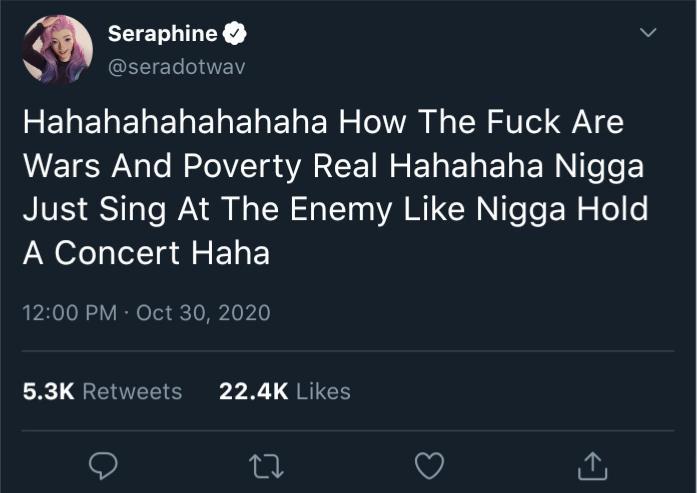The image size is (697, 493).
Task: Click the Oct 30, 2020 date
Action: (x=203, y=313)
